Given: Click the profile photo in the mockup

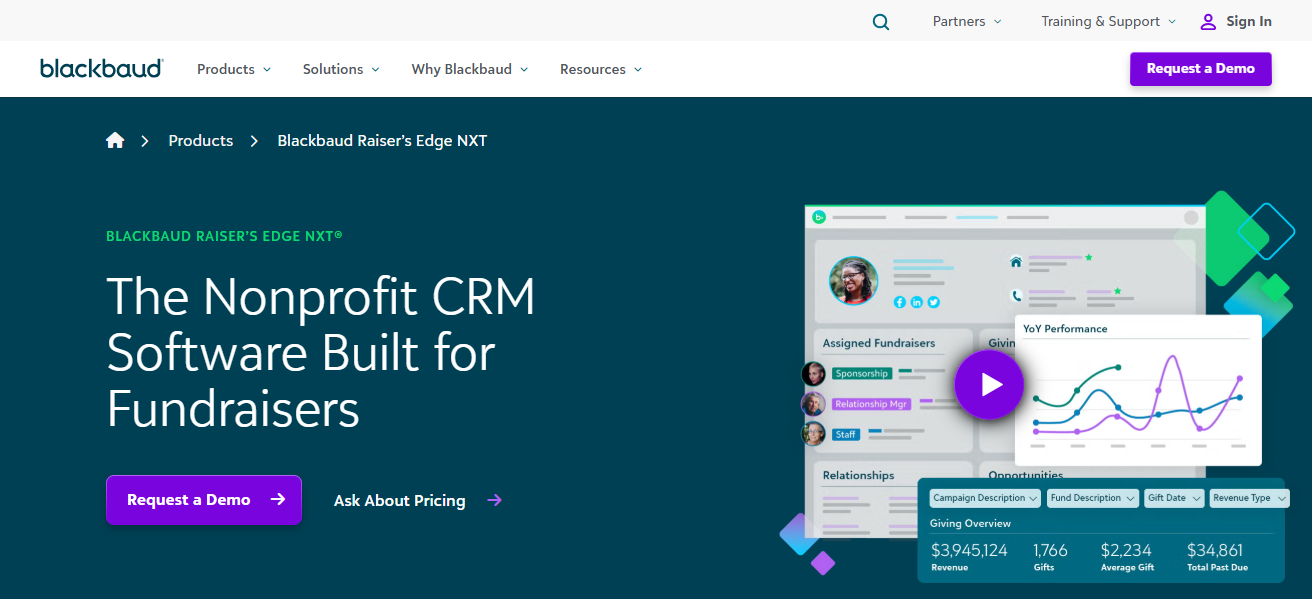Looking at the screenshot, I should (x=853, y=281).
